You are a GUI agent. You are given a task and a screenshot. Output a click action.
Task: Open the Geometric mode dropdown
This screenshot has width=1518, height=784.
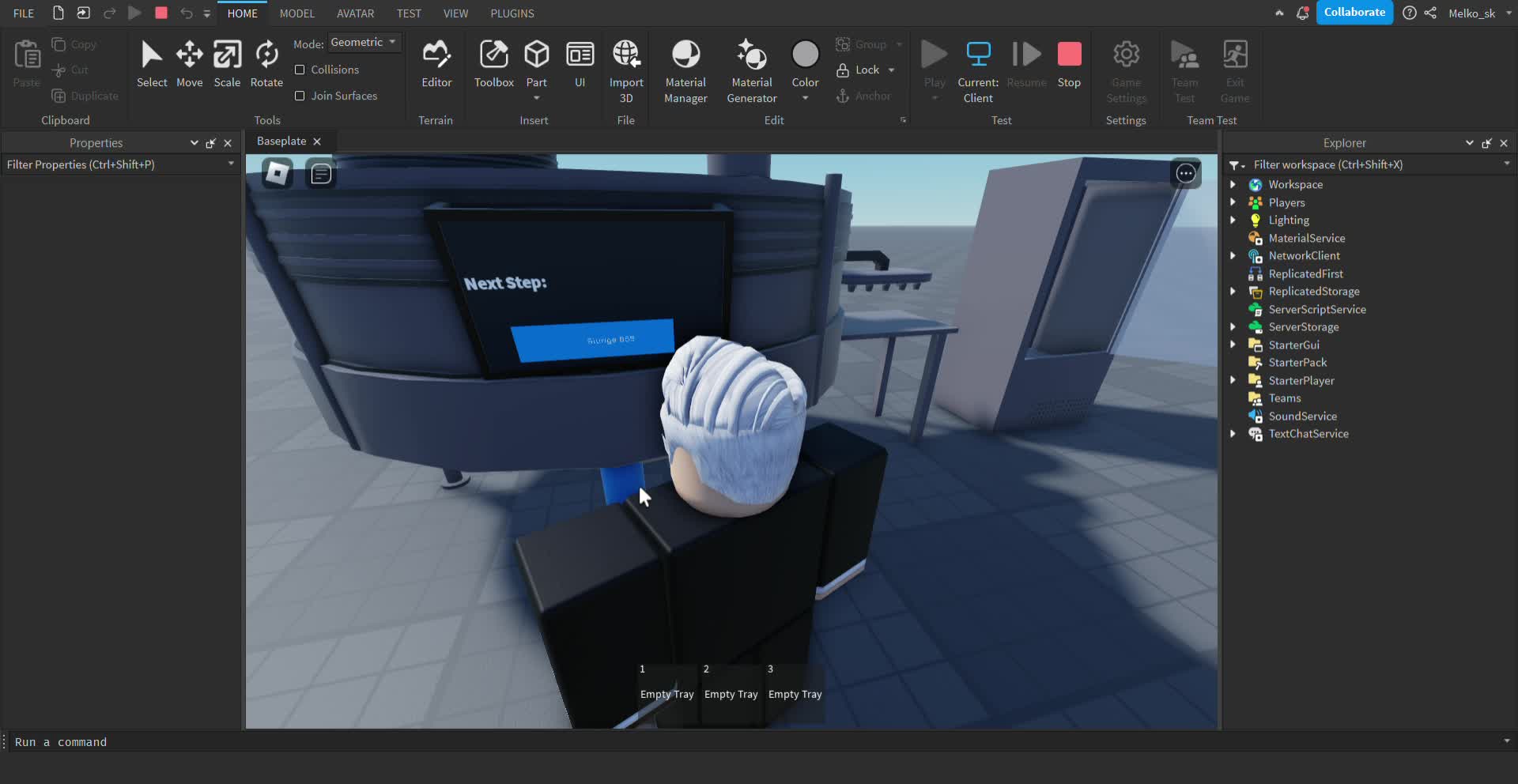[x=364, y=43]
